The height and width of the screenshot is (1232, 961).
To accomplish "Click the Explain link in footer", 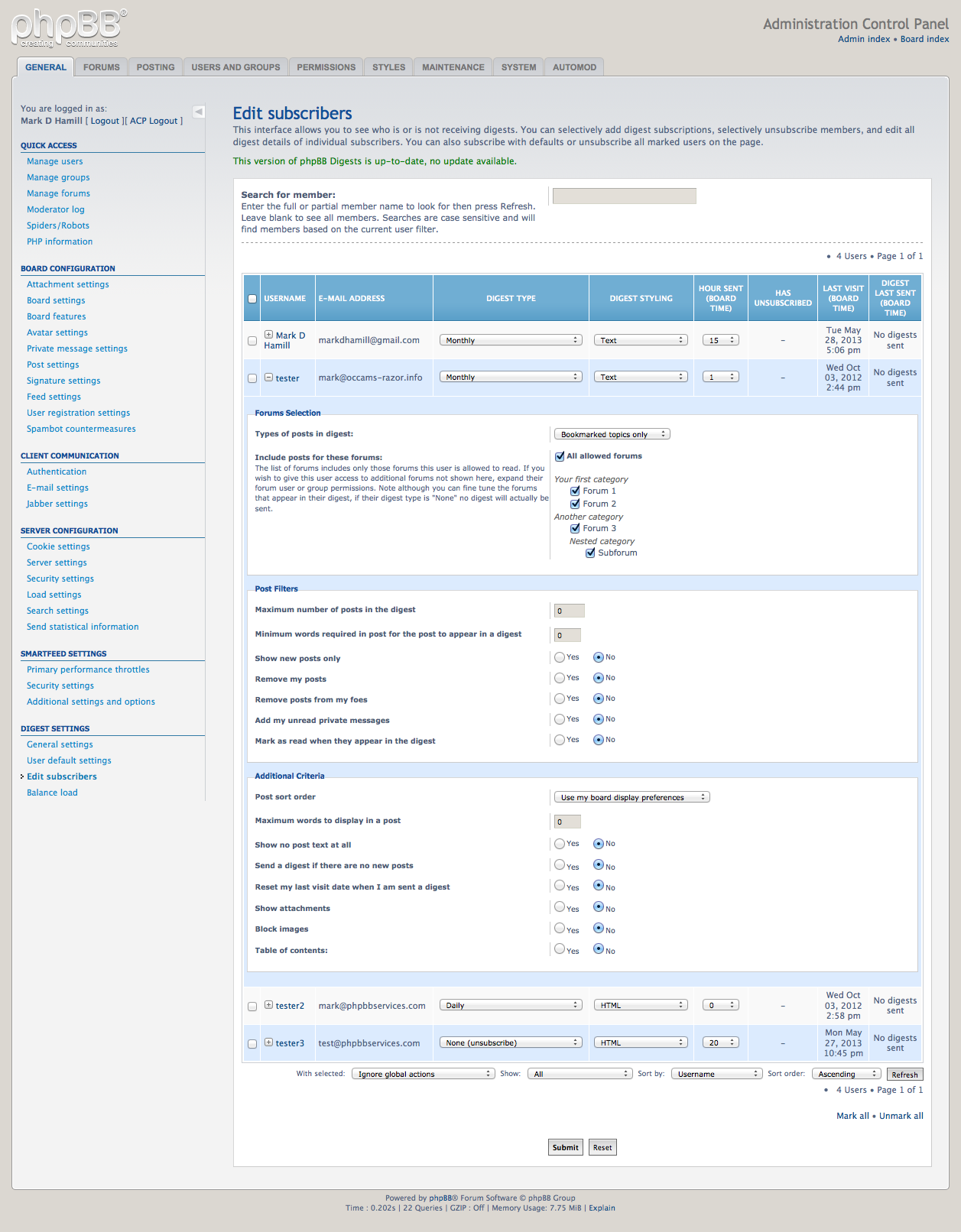I will [x=602, y=1208].
